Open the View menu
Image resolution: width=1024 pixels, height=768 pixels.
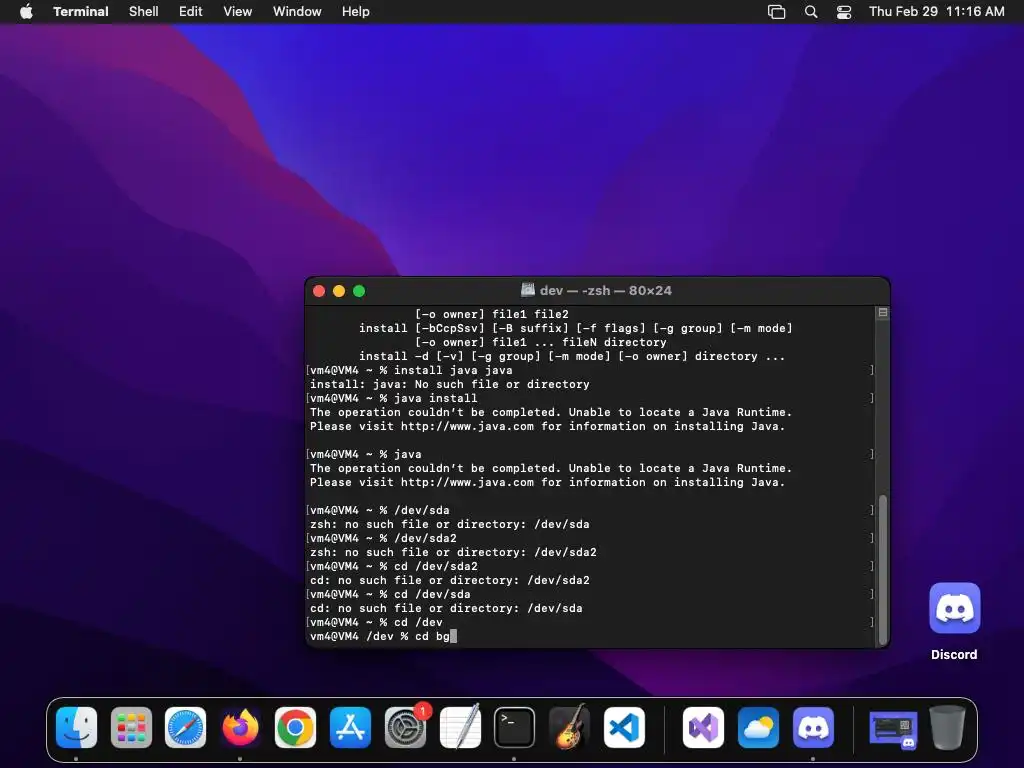click(x=238, y=11)
